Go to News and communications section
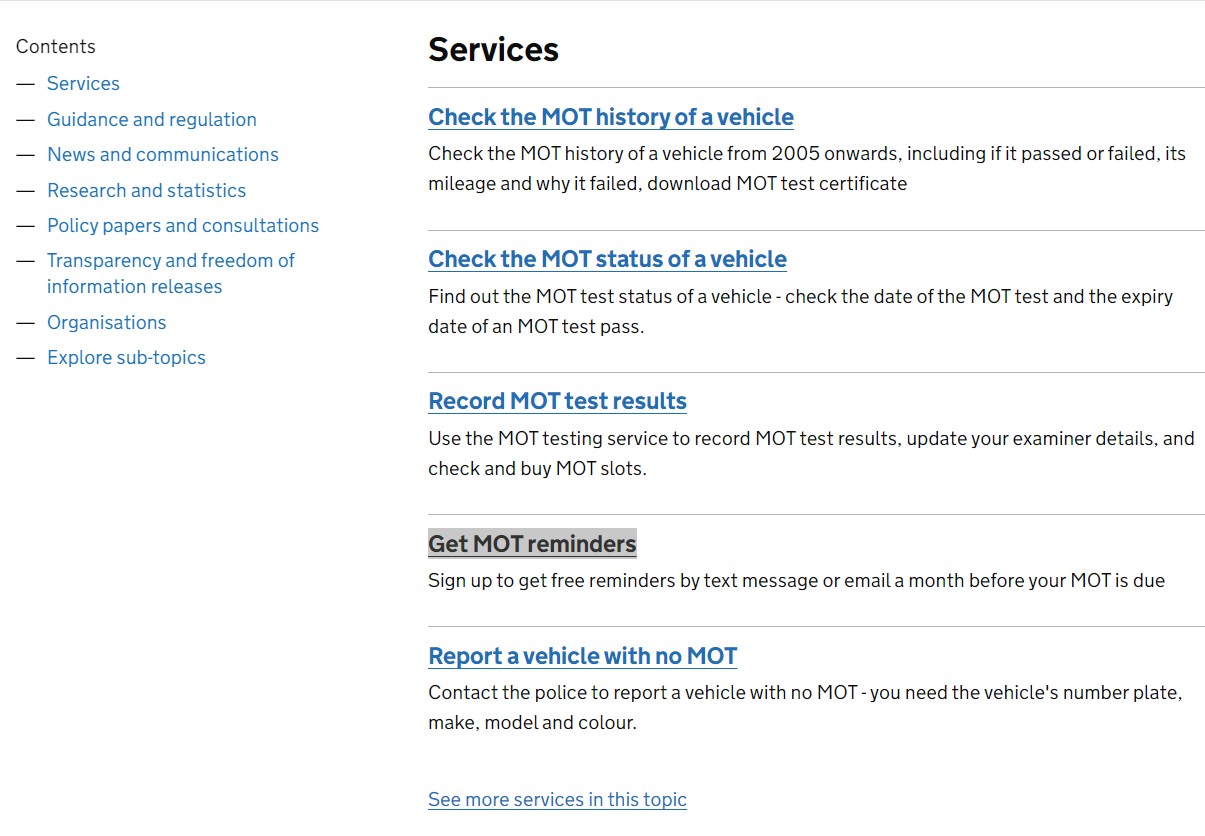Viewport: 1205px width, 836px height. click(163, 155)
